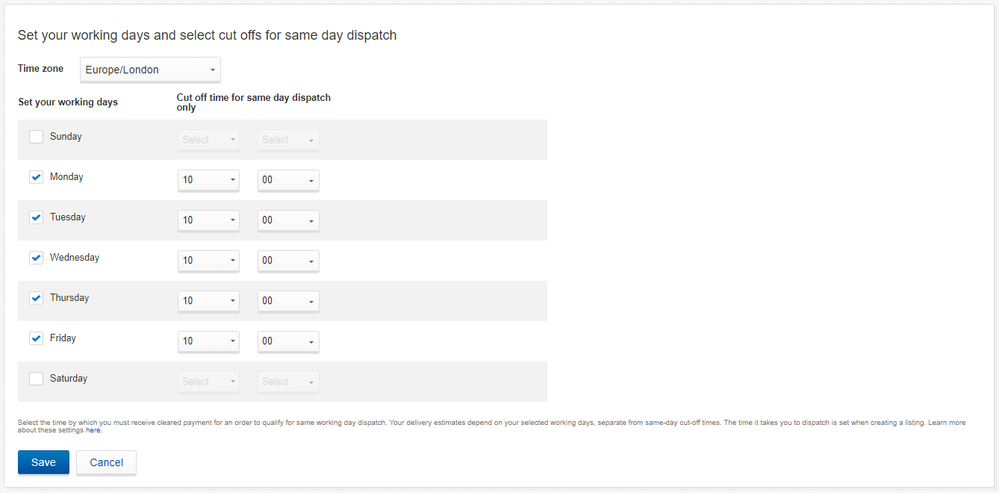Cancel the working days changes

[x=106, y=462]
